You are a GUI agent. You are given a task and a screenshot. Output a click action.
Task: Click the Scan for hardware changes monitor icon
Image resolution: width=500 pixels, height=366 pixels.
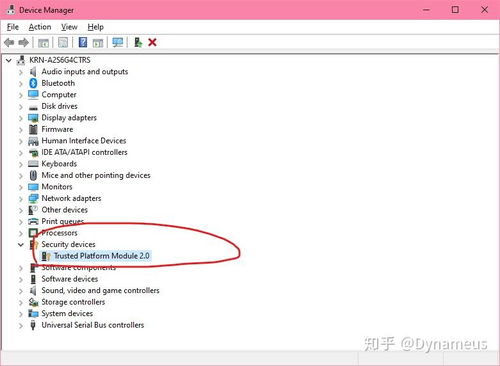(x=118, y=42)
